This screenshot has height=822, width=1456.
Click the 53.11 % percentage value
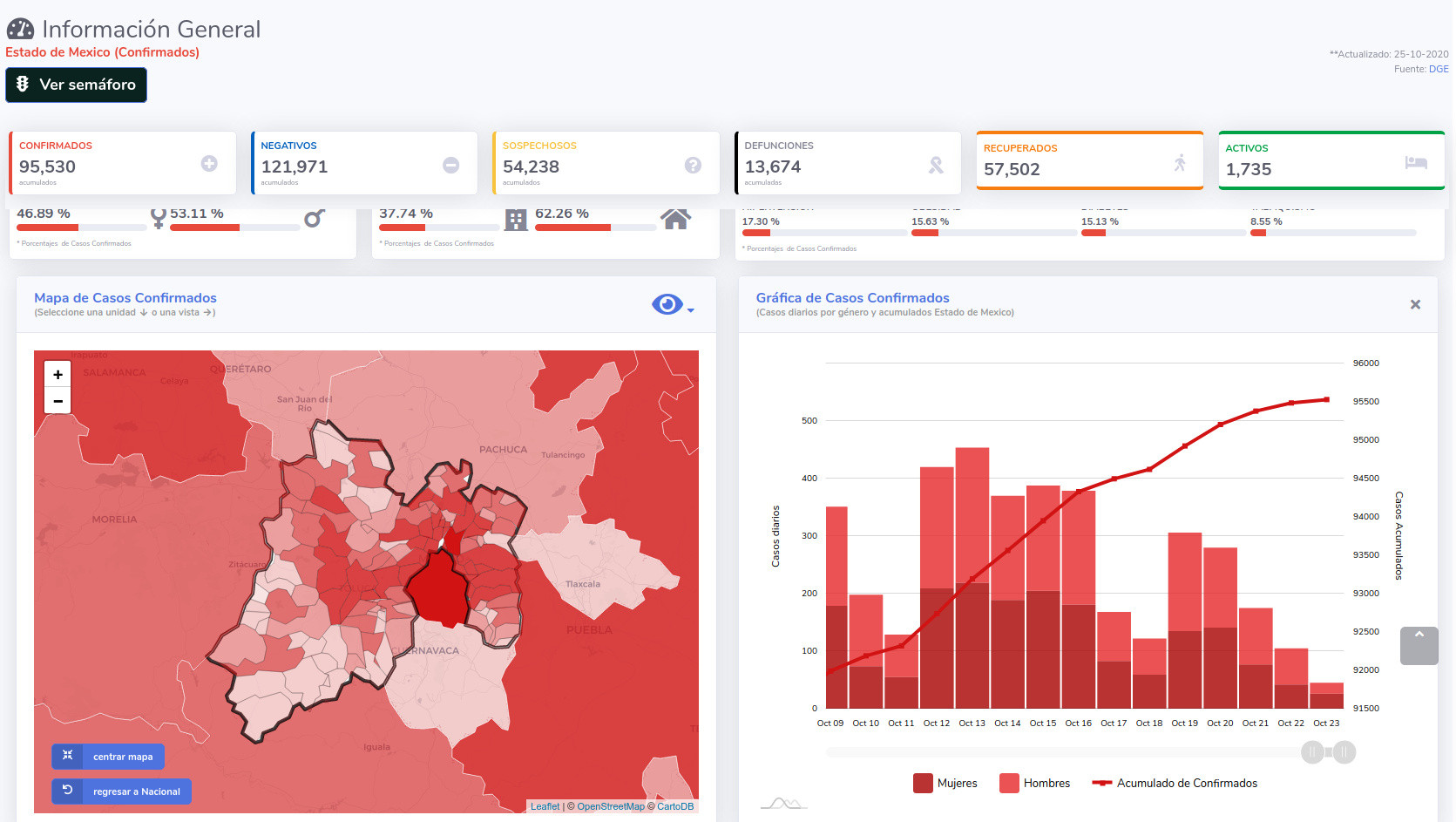(x=197, y=214)
